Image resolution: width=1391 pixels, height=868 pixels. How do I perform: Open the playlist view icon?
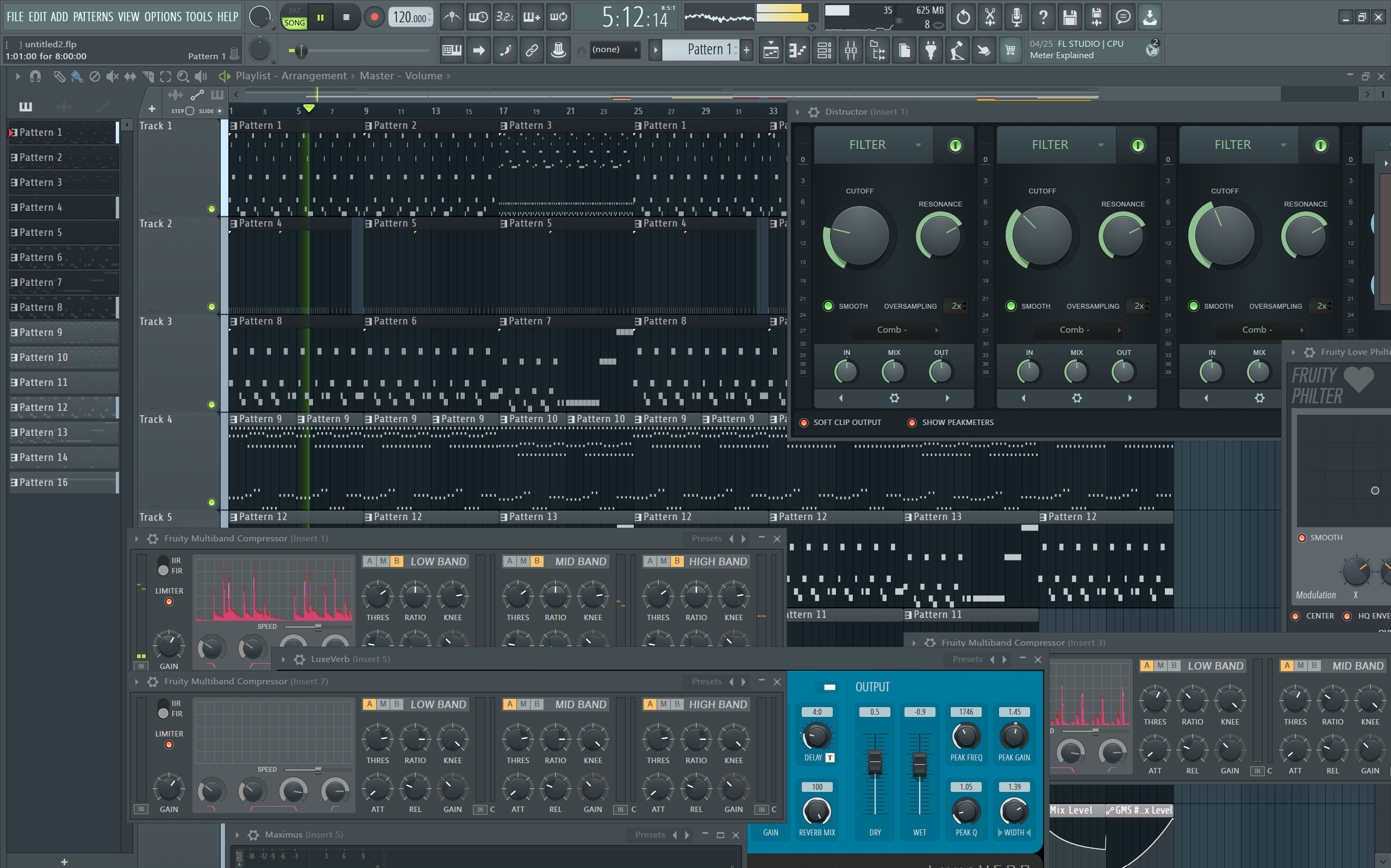(x=771, y=51)
